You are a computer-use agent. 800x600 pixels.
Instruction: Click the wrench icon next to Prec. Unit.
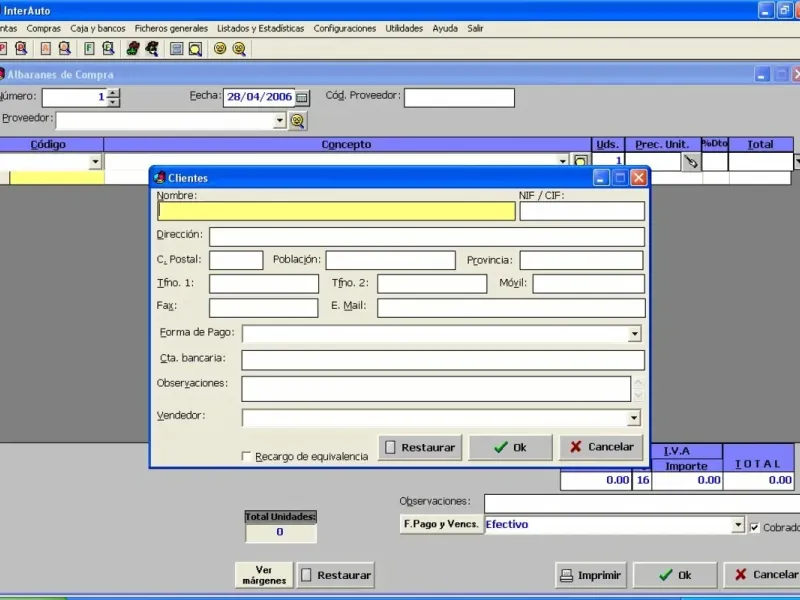coord(691,162)
